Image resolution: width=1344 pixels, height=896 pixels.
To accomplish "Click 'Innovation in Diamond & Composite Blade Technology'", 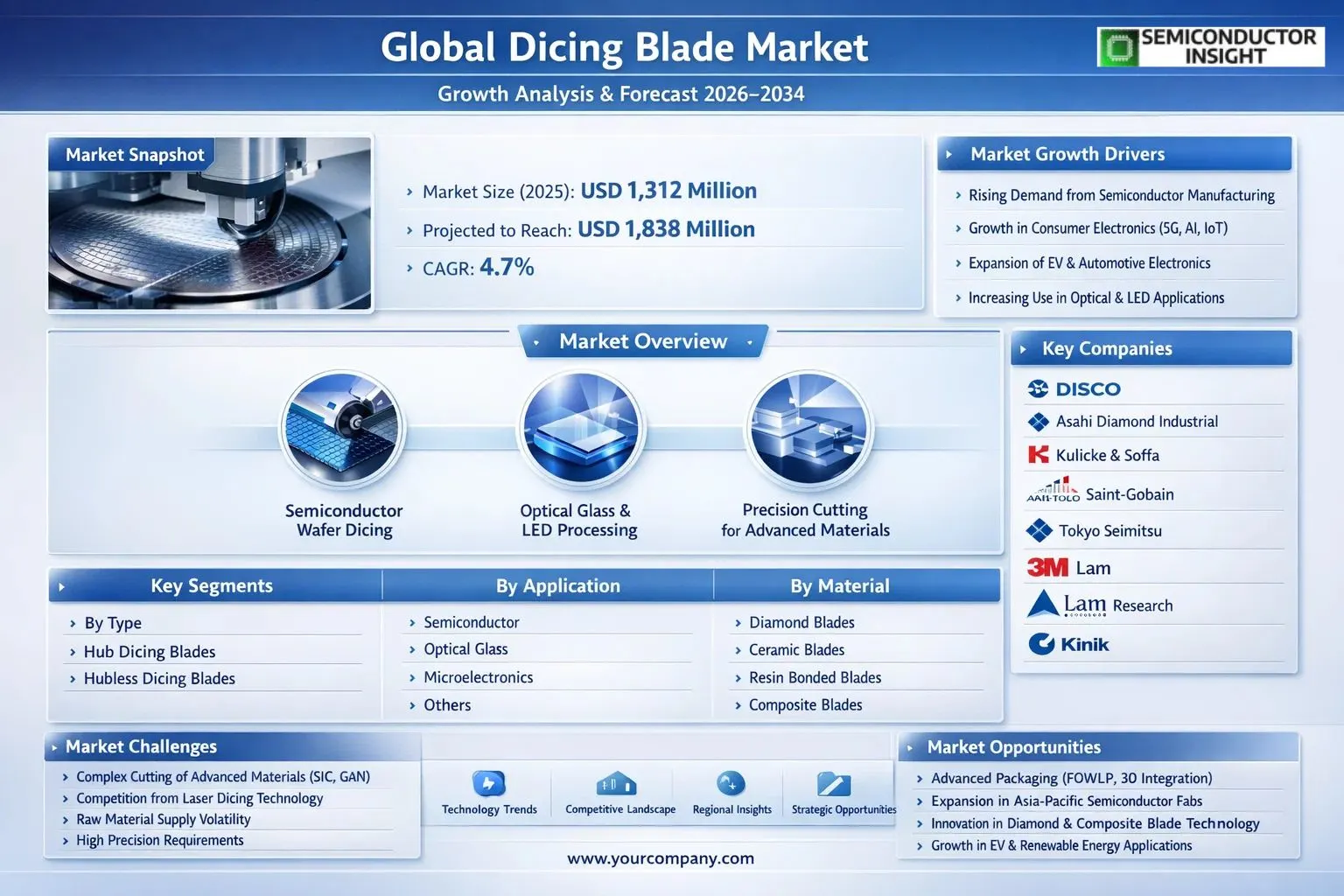I will (1095, 823).
